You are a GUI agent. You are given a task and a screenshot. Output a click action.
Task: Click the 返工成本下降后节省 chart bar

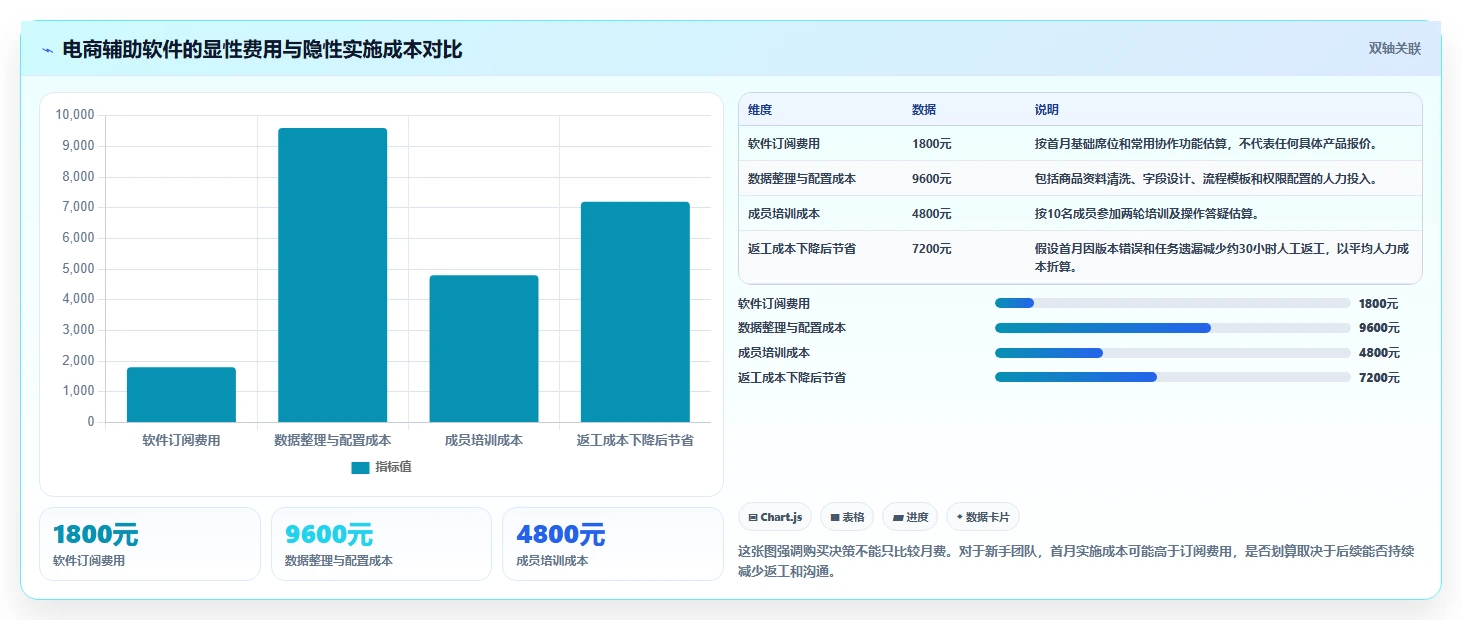pos(635,312)
